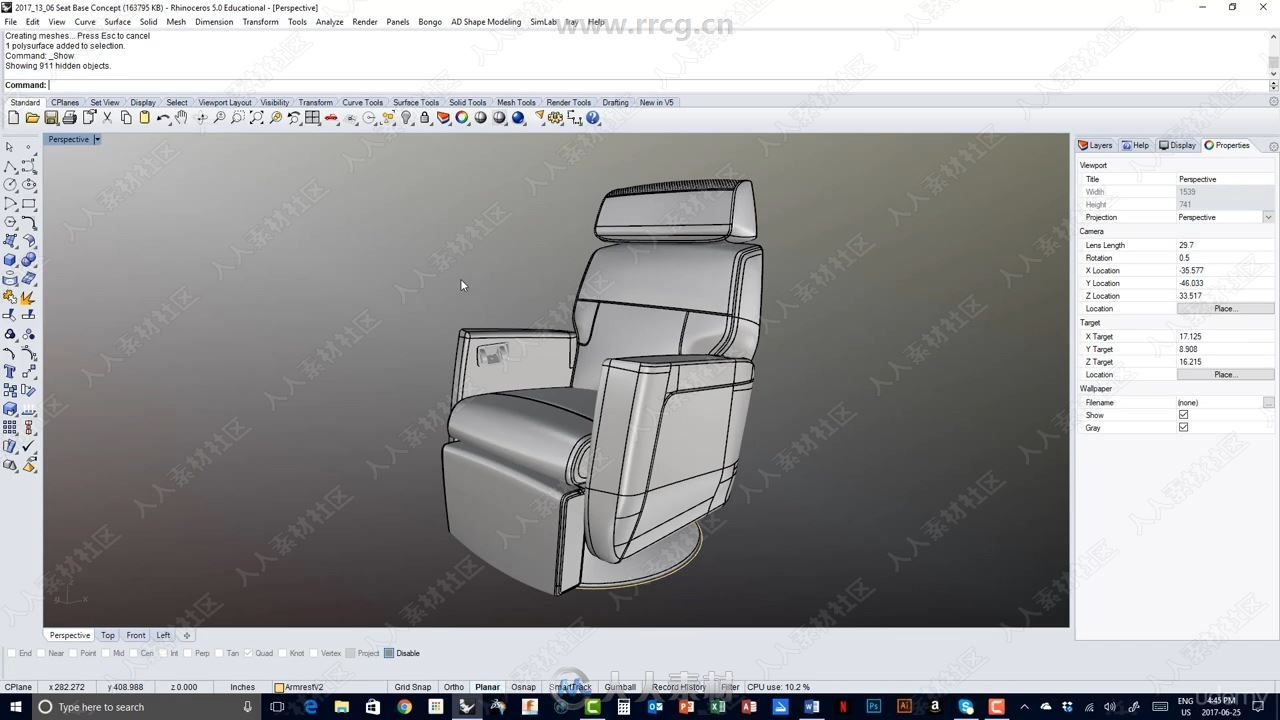Toggle Grid Snap in status bar
Viewport: 1280px width, 720px height.
tap(412, 687)
